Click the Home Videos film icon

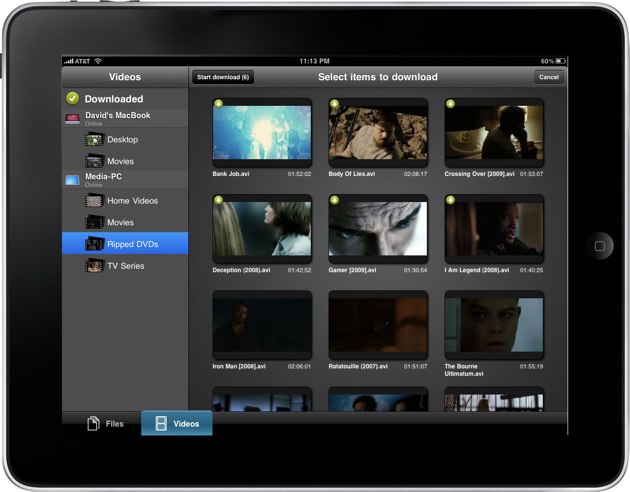click(94, 201)
